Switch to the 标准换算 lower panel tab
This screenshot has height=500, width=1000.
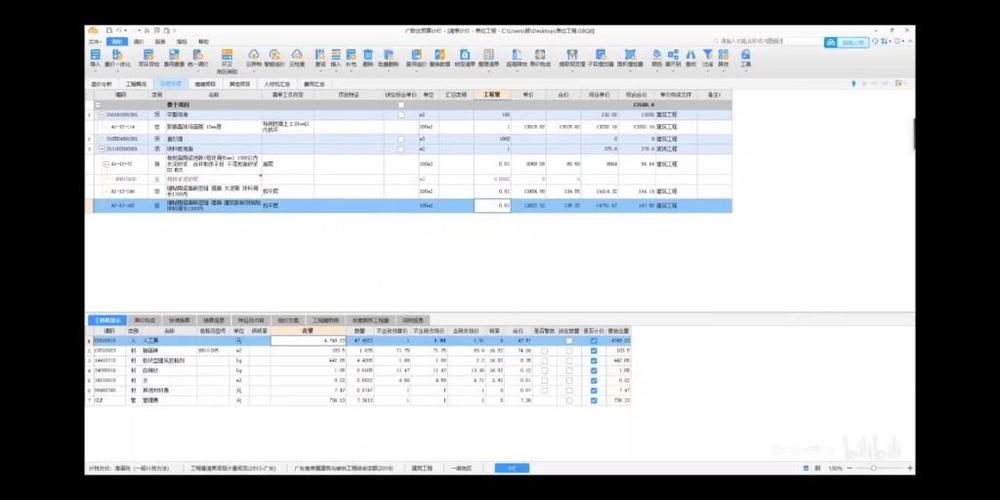point(179,320)
